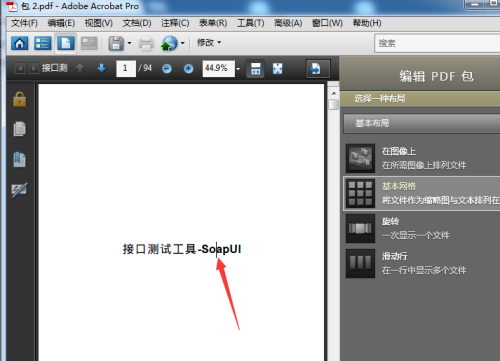The height and width of the screenshot is (361, 500).
Task: Click the 接口测 file name label in toolbar
Action: pos(54,68)
